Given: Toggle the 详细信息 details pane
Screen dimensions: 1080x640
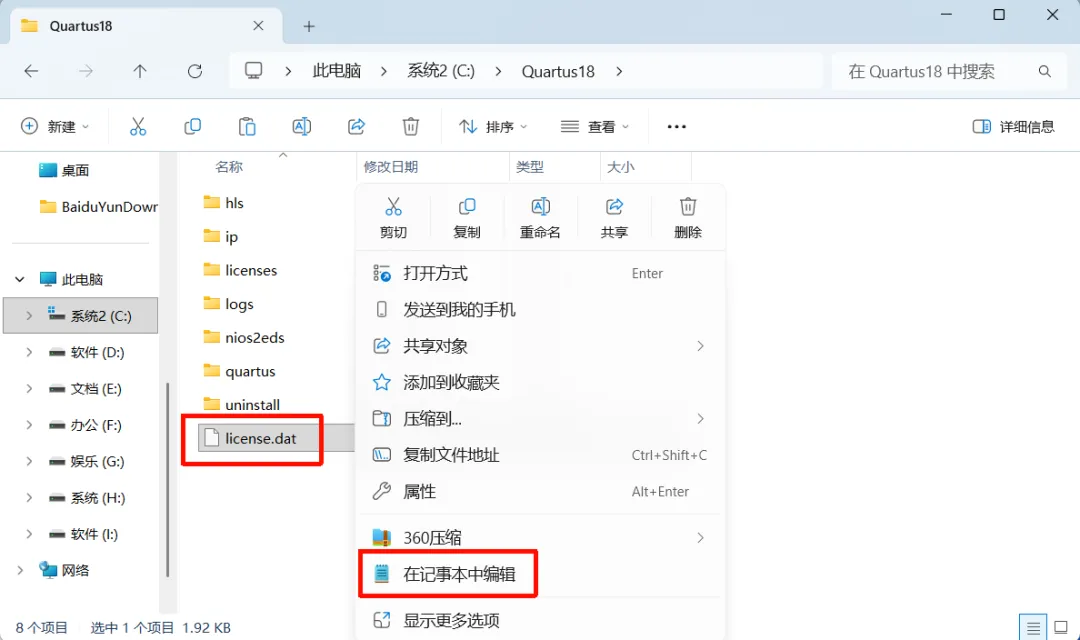Looking at the screenshot, I should coord(1013,127).
